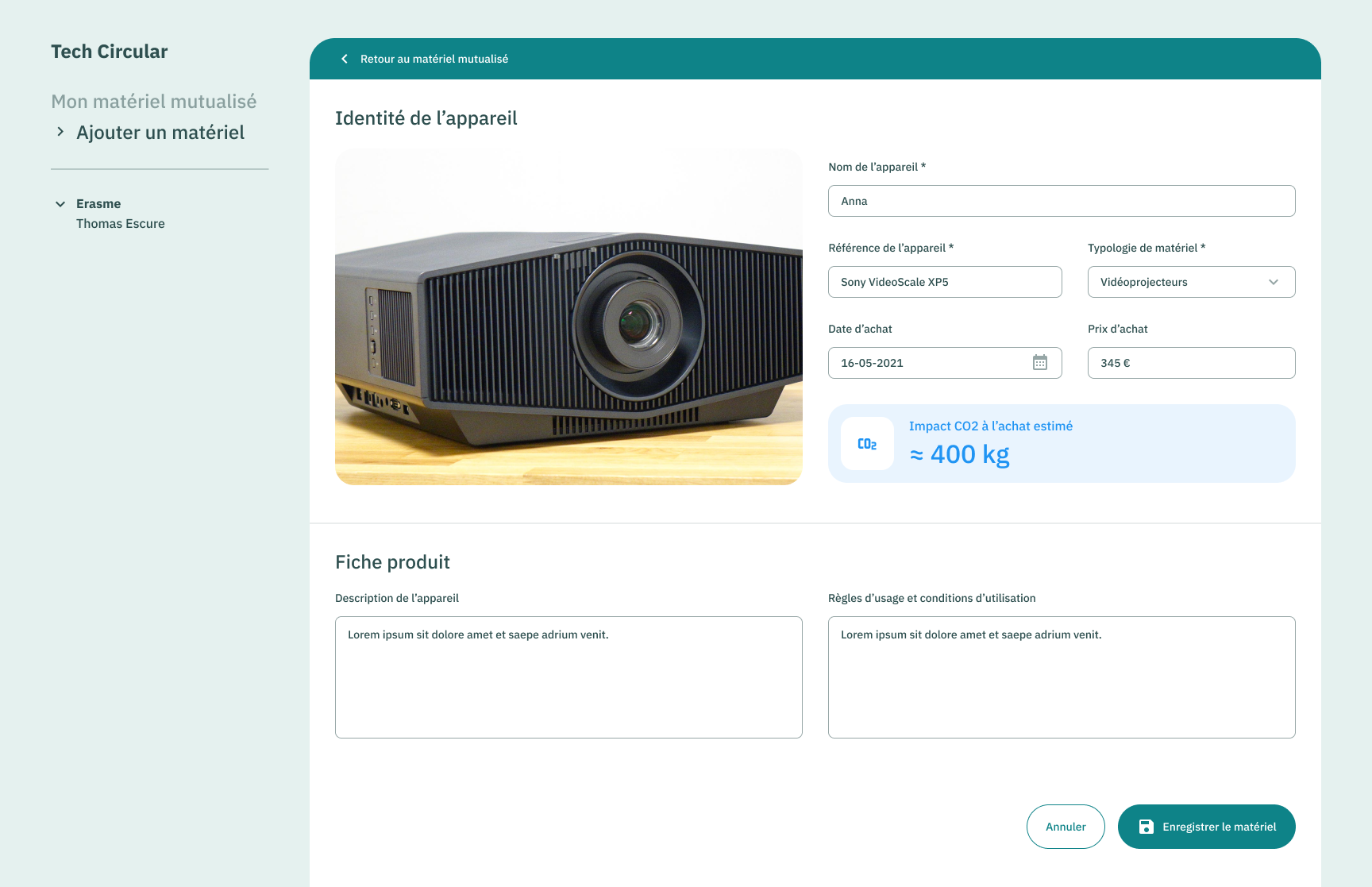Focus the Référence de l'appareil field
This screenshot has width=1372, height=887.
coord(944,282)
